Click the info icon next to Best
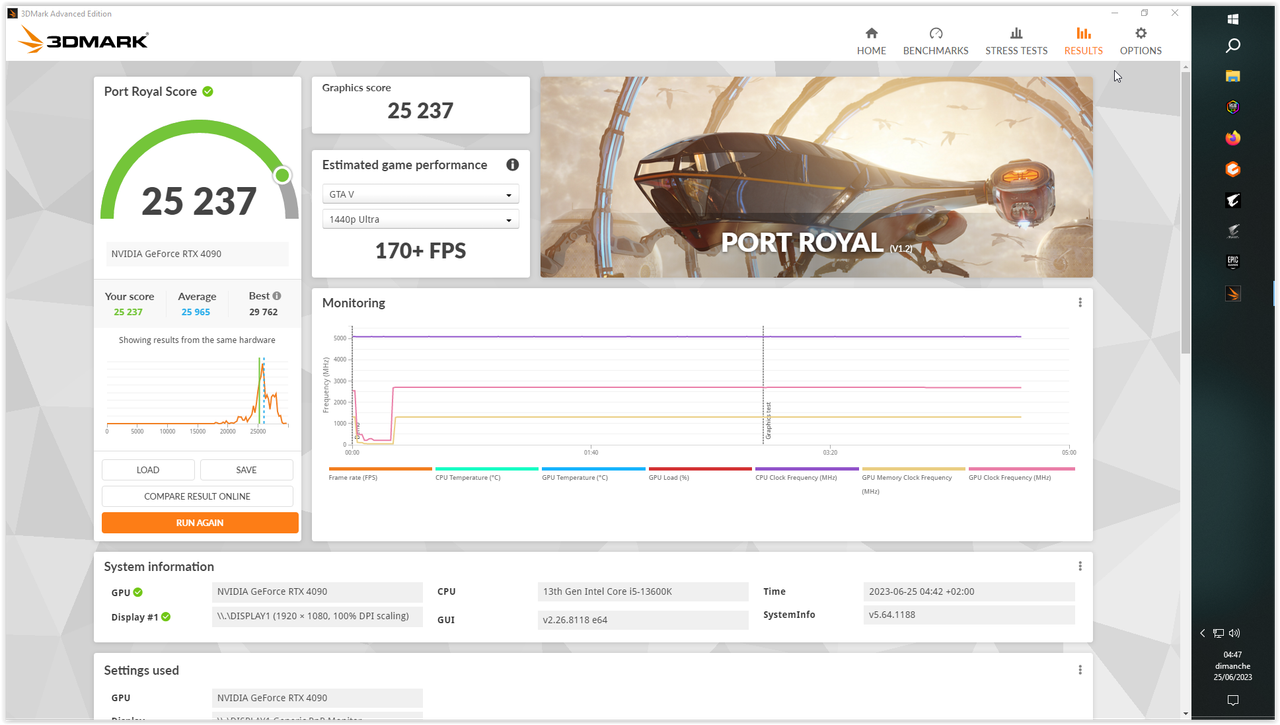Image resolution: width=1280 pixels, height=725 pixels. coord(277,296)
